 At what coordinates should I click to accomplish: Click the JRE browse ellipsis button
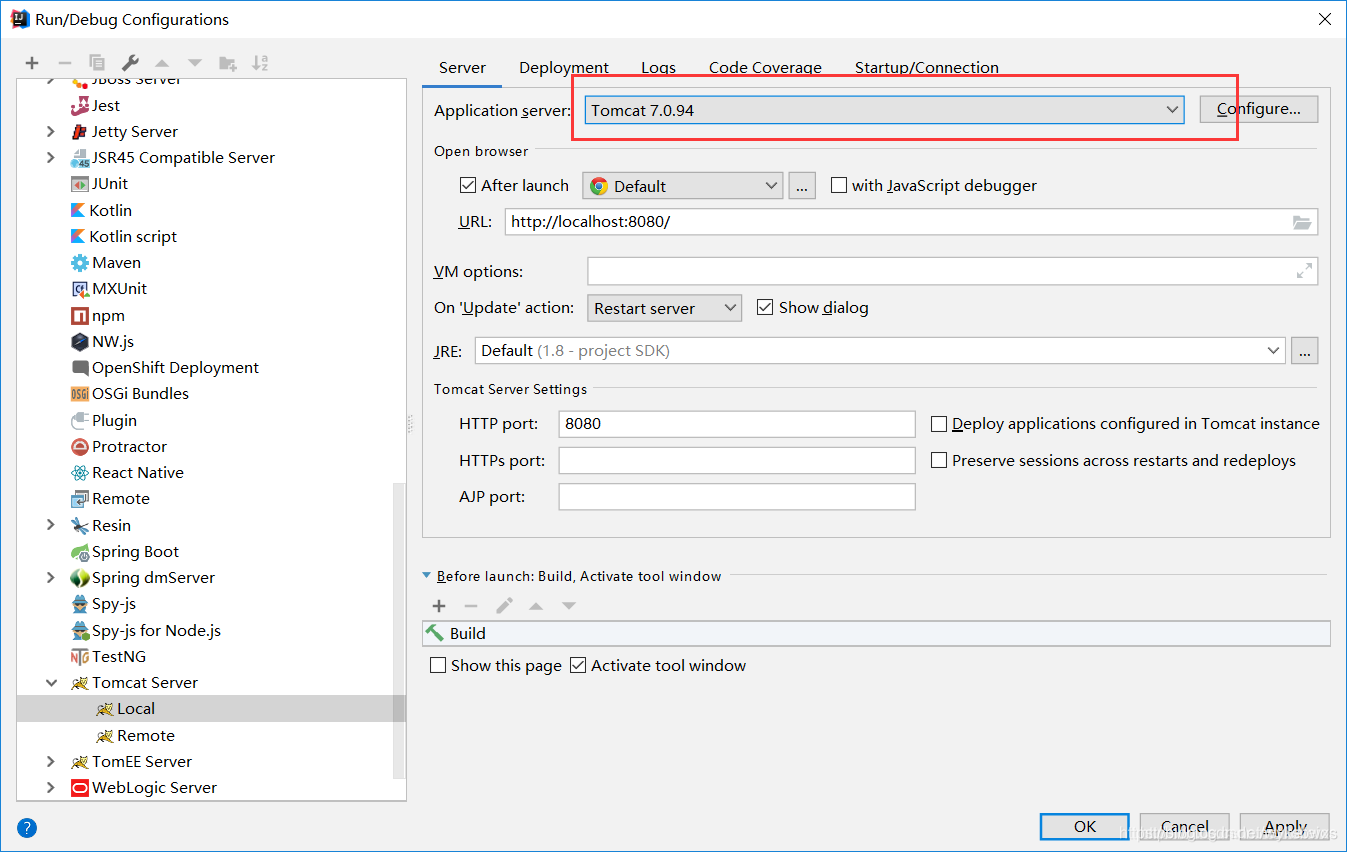1305,350
